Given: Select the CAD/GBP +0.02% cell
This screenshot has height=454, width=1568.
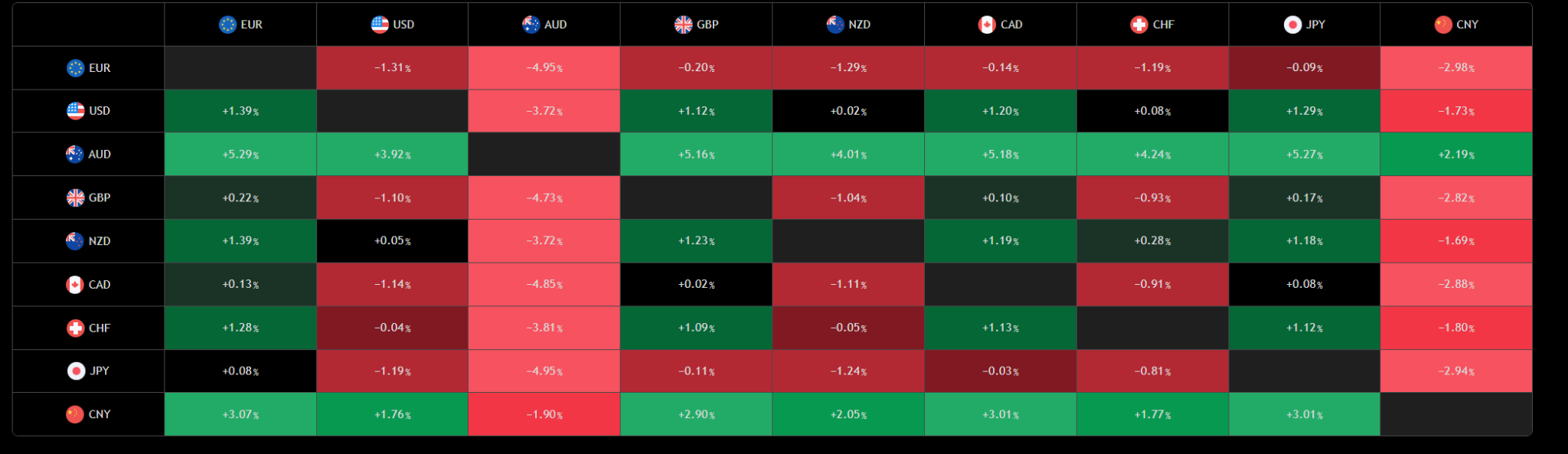Looking at the screenshot, I should 697,285.
